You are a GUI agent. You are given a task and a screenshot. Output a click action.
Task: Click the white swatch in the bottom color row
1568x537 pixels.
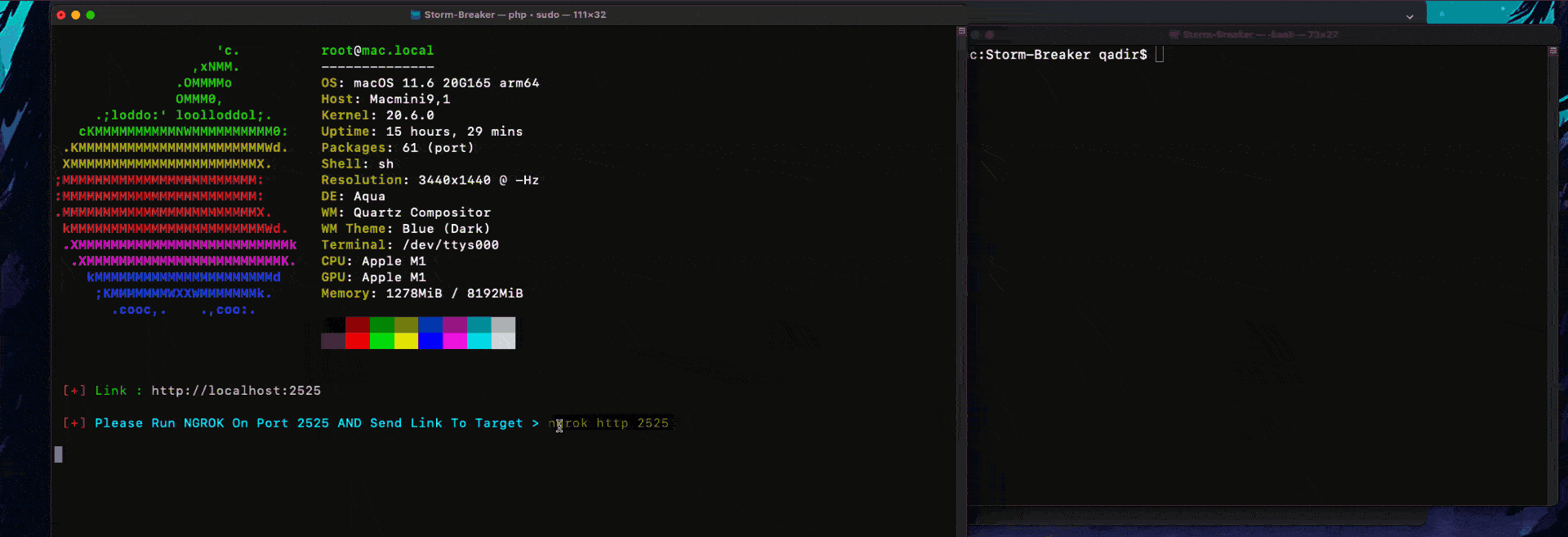(x=503, y=341)
